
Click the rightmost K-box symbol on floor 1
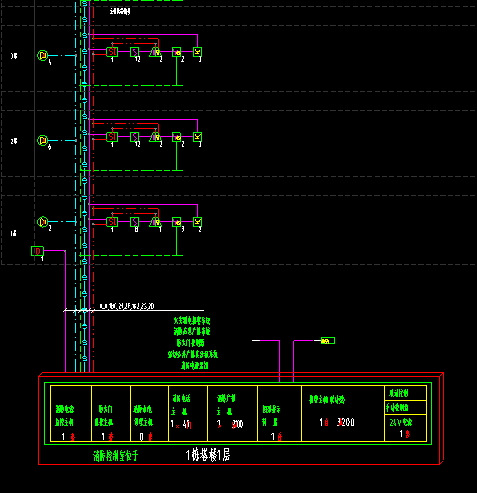click(x=198, y=222)
